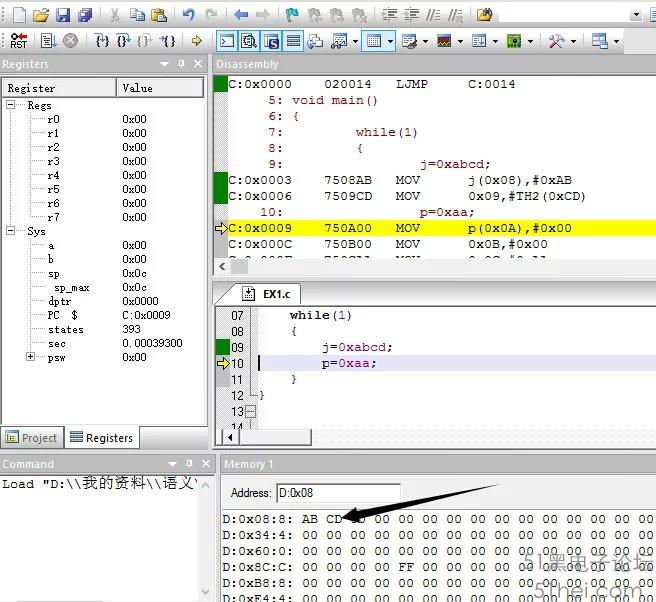Click the Value column header

(159, 88)
